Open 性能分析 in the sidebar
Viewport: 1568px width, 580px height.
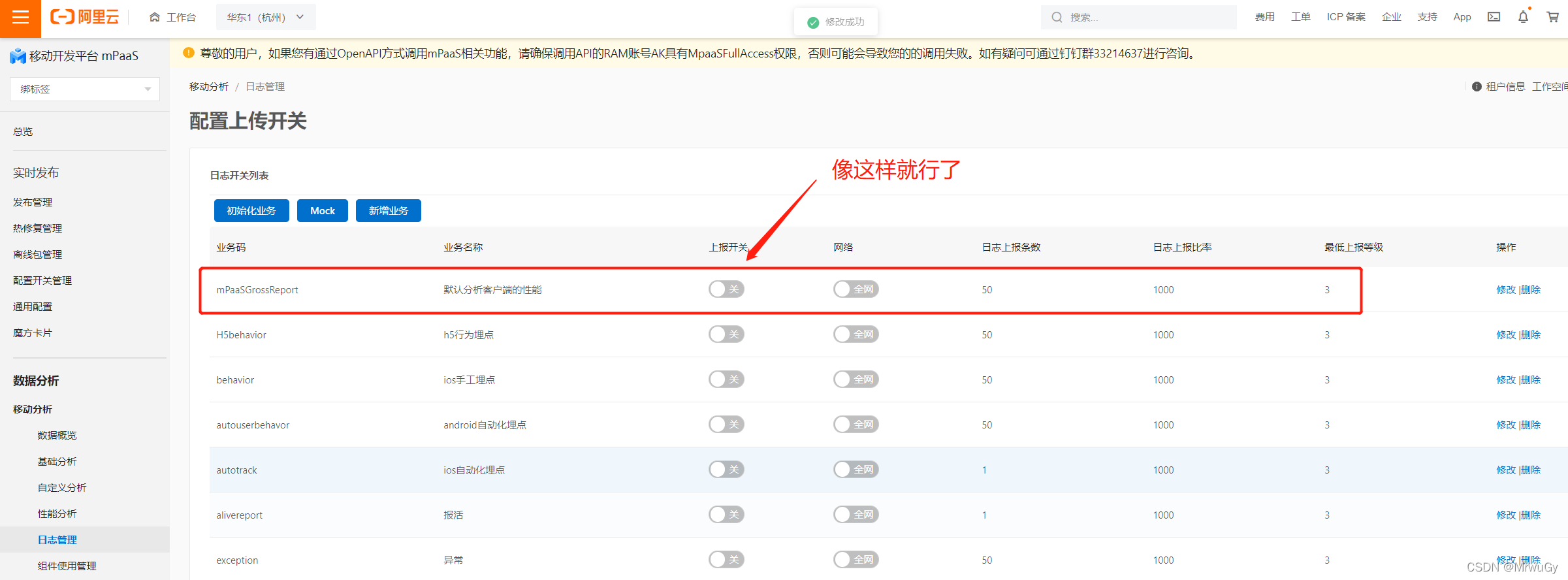coord(57,514)
